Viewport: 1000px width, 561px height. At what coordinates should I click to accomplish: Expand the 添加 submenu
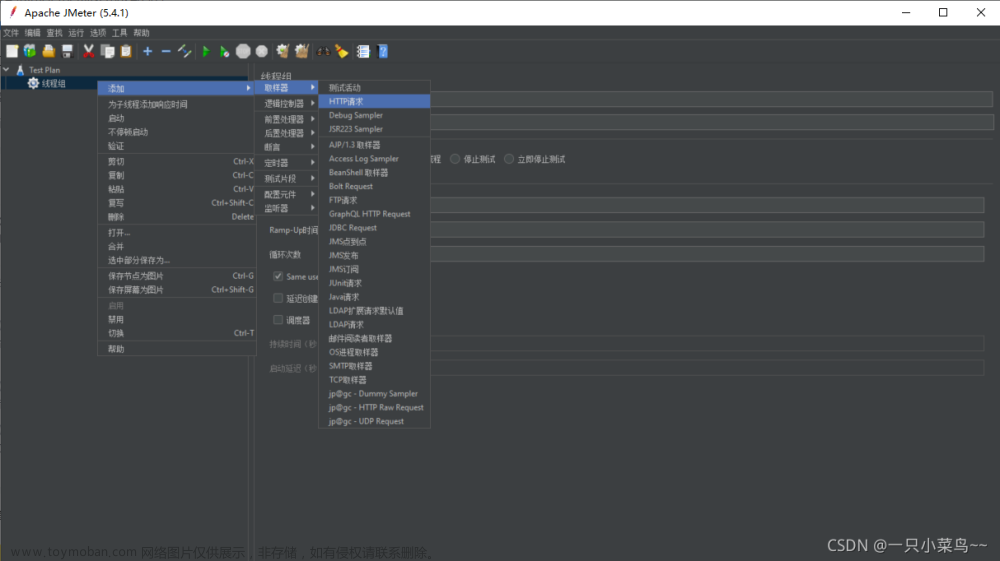[x=176, y=88]
